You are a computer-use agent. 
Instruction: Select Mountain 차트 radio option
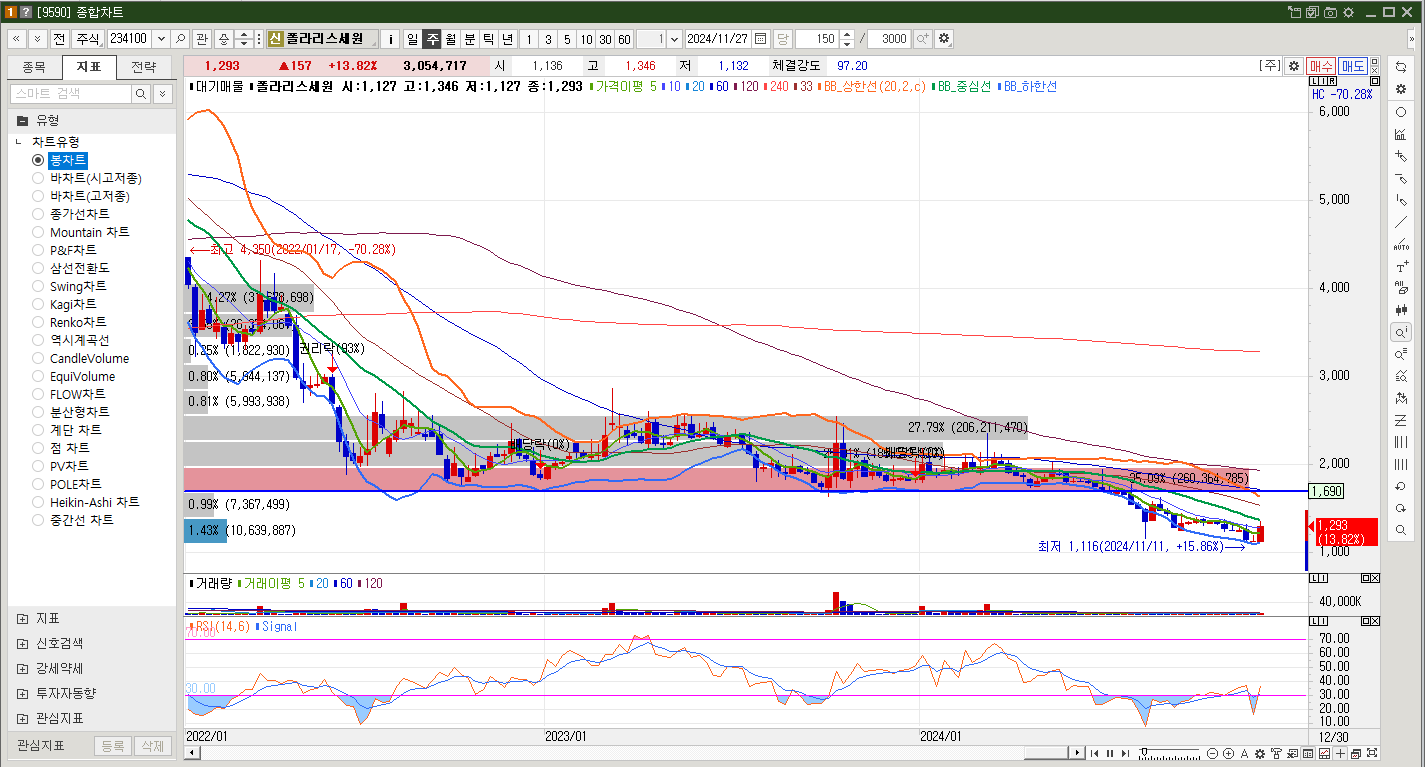pos(38,232)
